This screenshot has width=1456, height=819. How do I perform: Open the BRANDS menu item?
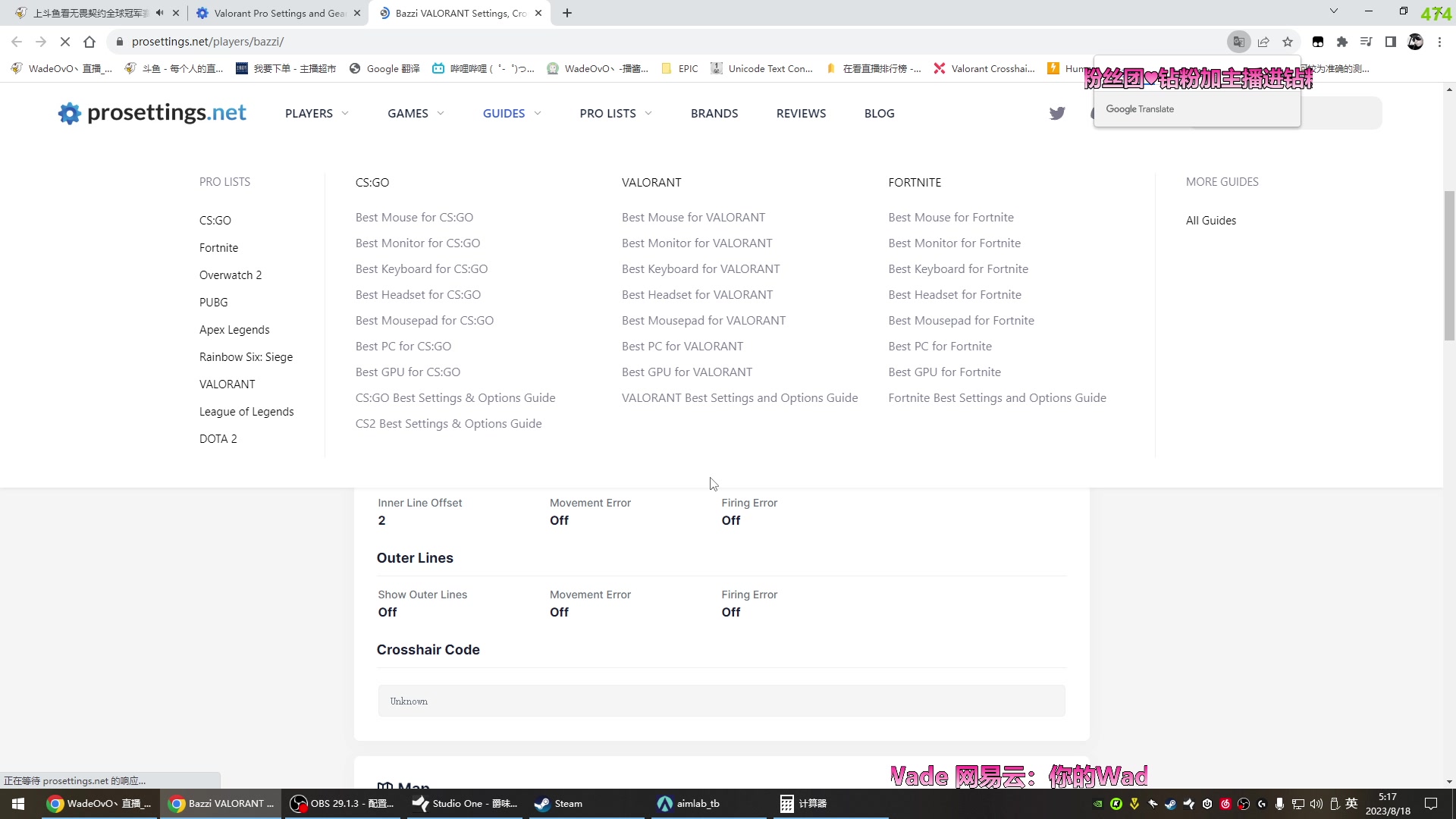pos(714,114)
